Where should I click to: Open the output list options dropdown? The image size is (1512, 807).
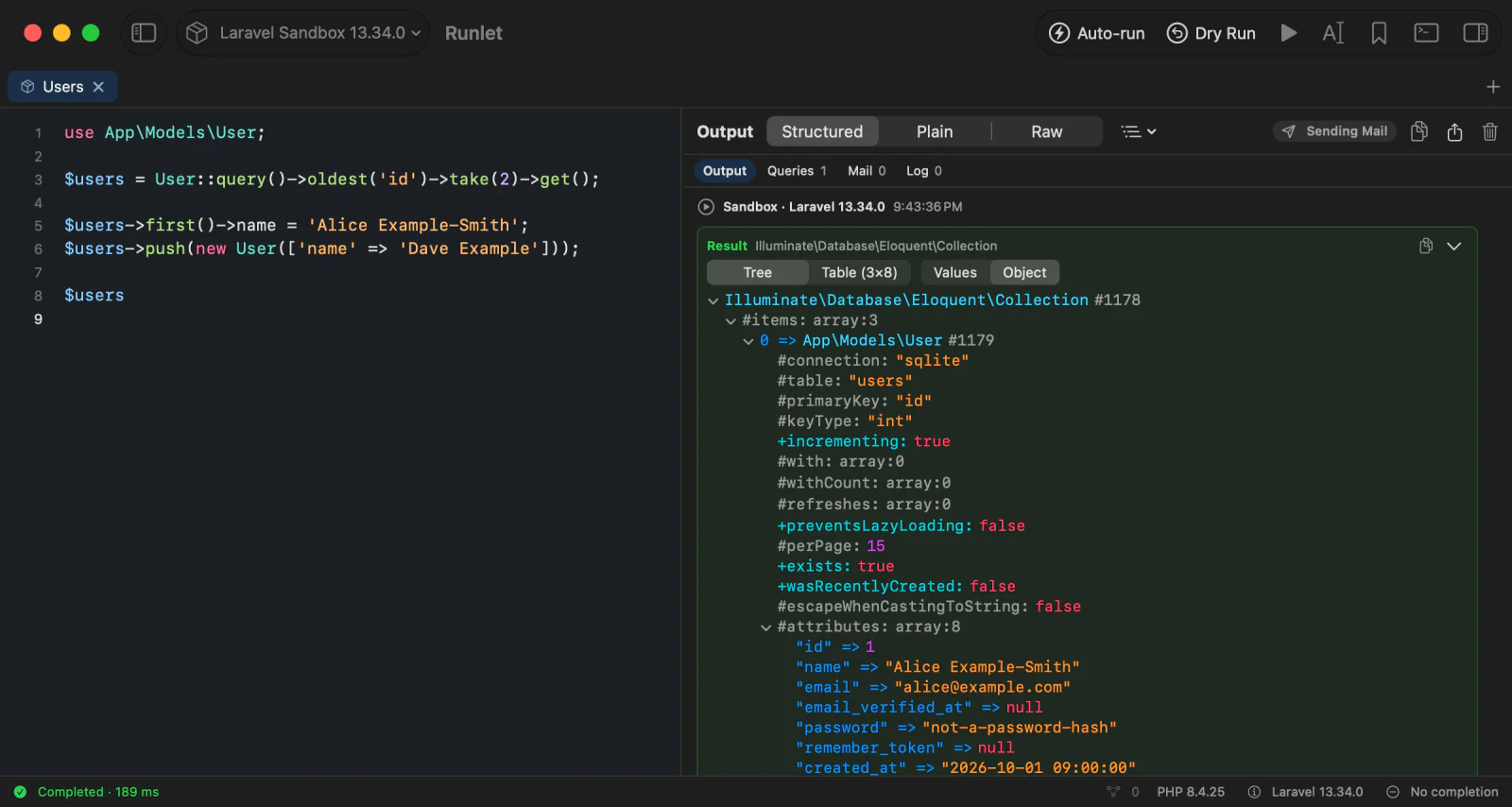(1139, 131)
